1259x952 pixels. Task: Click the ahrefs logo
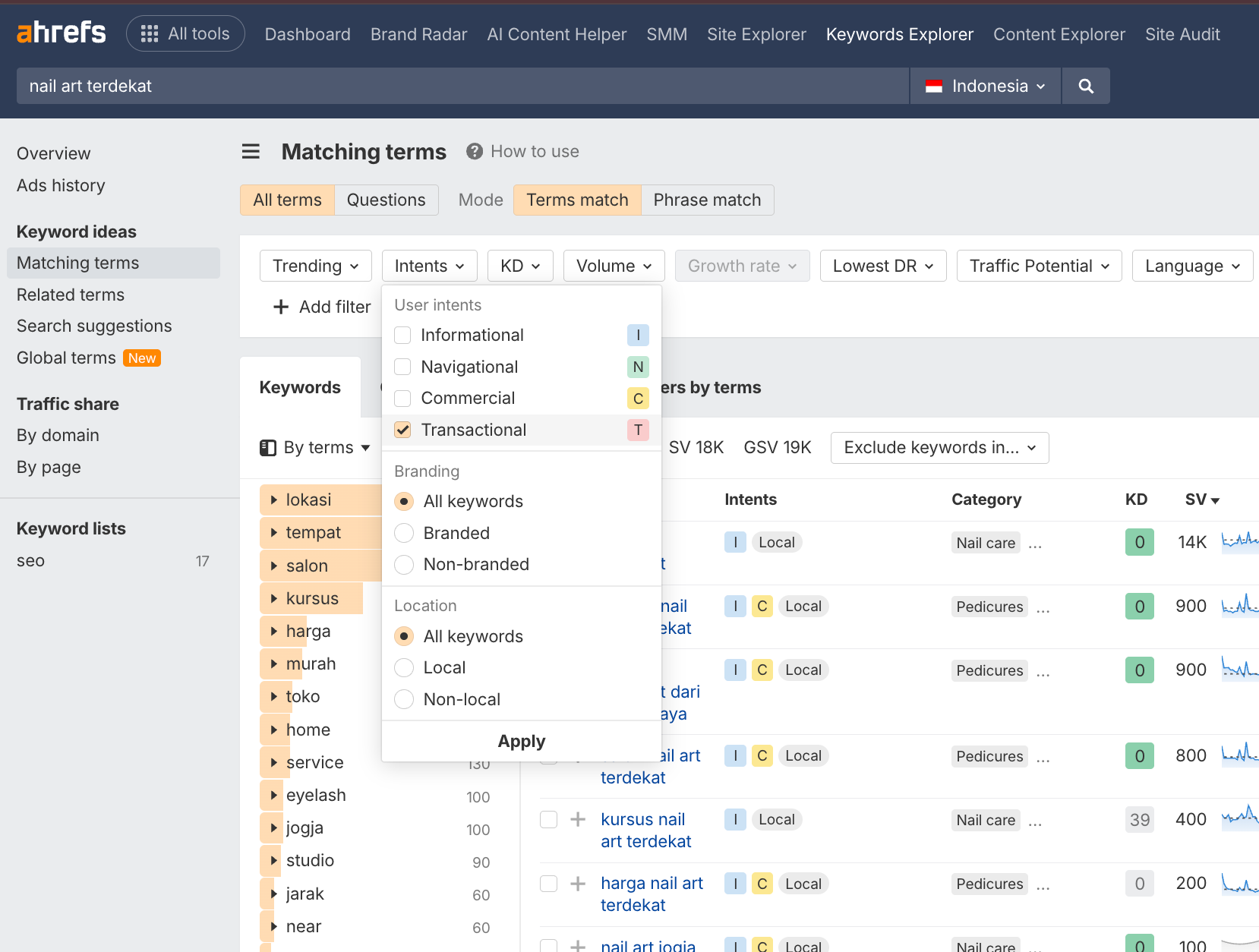(61, 32)
